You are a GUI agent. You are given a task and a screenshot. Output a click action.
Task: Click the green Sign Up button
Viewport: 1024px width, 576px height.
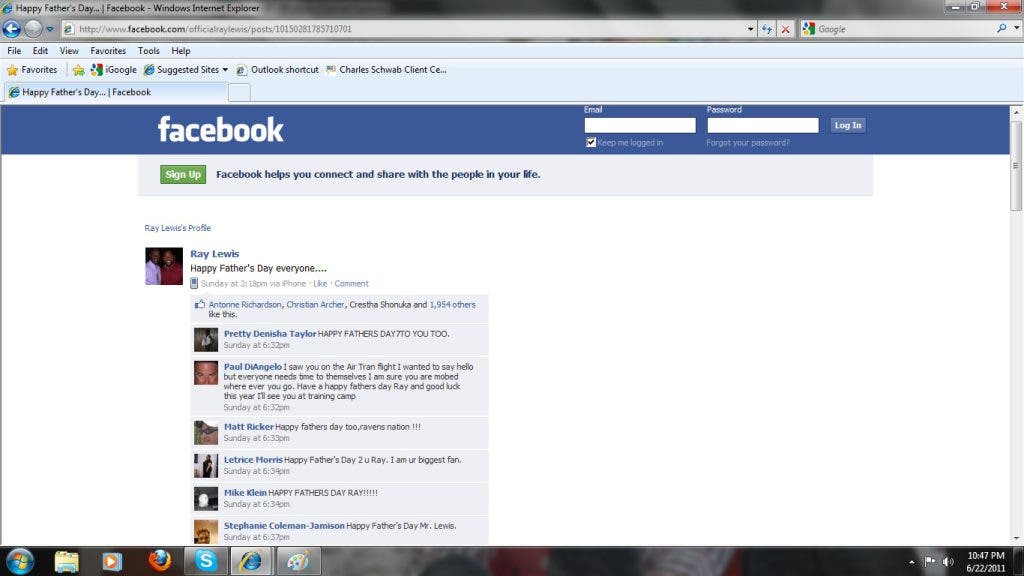(183, 174)
